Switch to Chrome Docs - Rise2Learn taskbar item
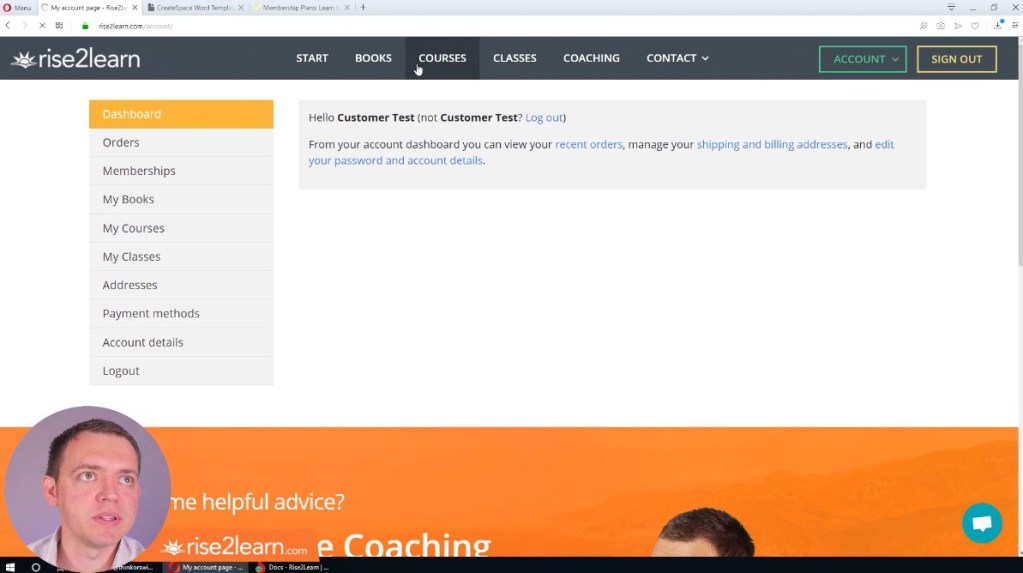Viewport: 1023px width, 573px height. [x=292, y=567]
